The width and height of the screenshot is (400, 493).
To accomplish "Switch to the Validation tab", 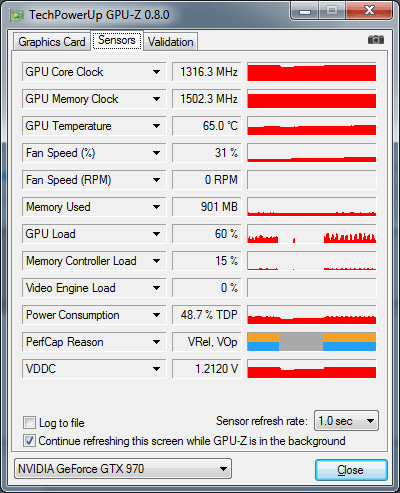I will 171,42.
